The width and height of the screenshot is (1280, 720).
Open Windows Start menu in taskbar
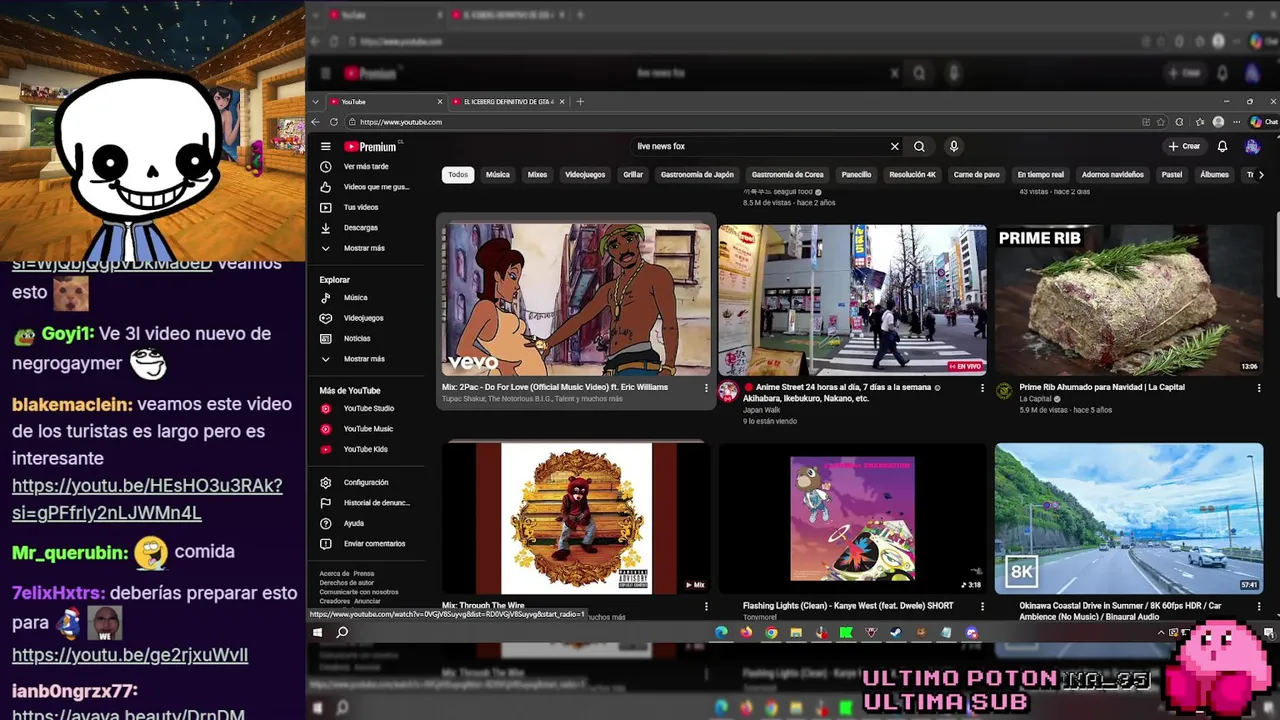click(318, 632)
